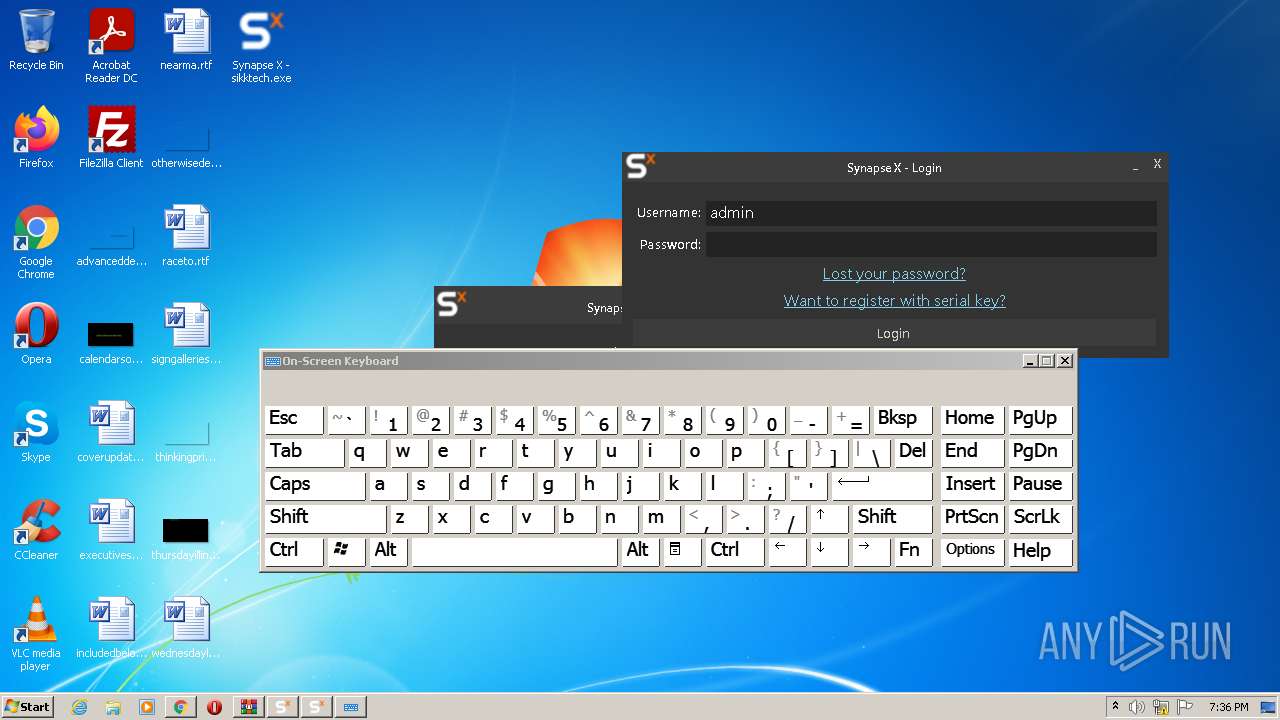The width and height of the screenshot is (1280, 720).
Task: Click the Tab key on keyboard
Action: 304,452
